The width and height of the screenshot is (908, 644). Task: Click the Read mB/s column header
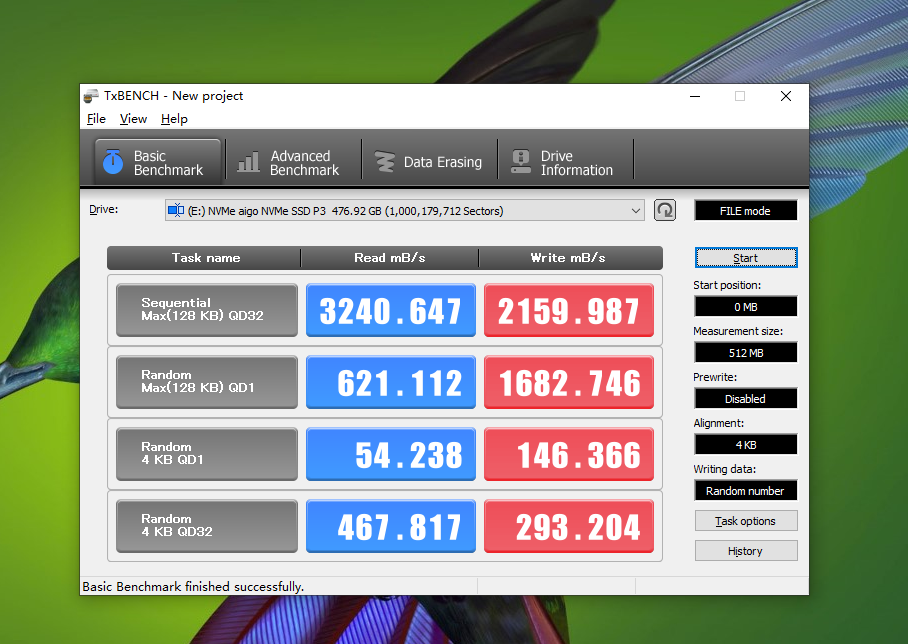click(x=390, y=258)
